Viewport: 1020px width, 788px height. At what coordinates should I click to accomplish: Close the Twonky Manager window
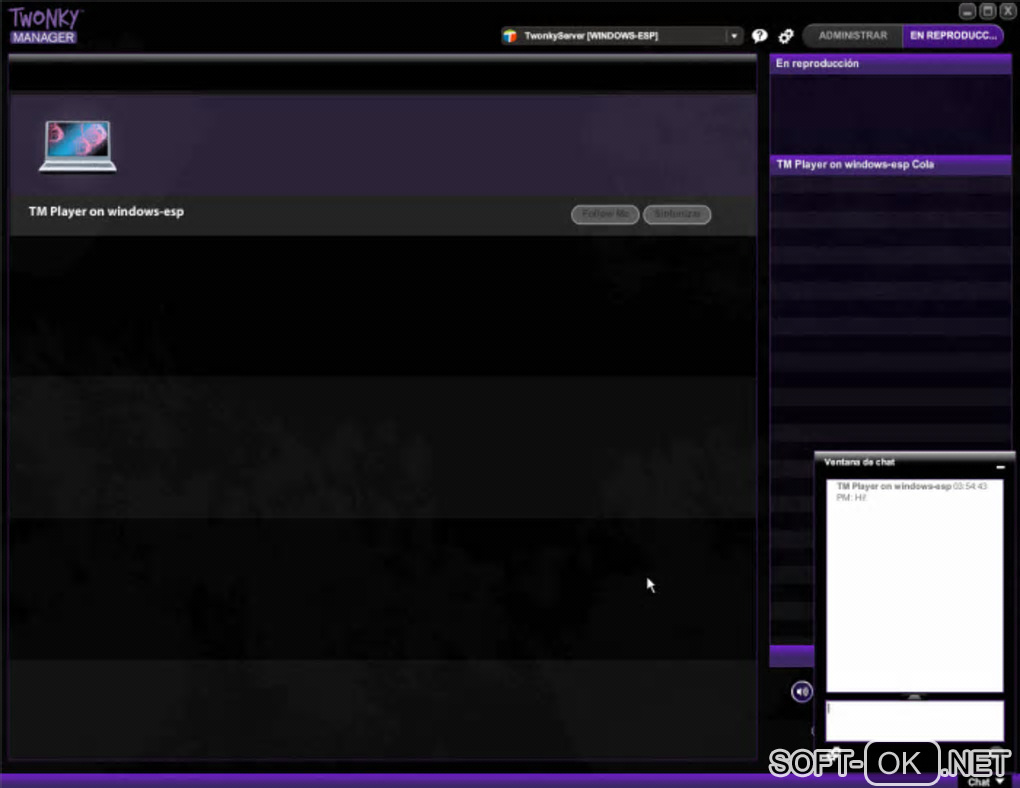(1007, 11)
